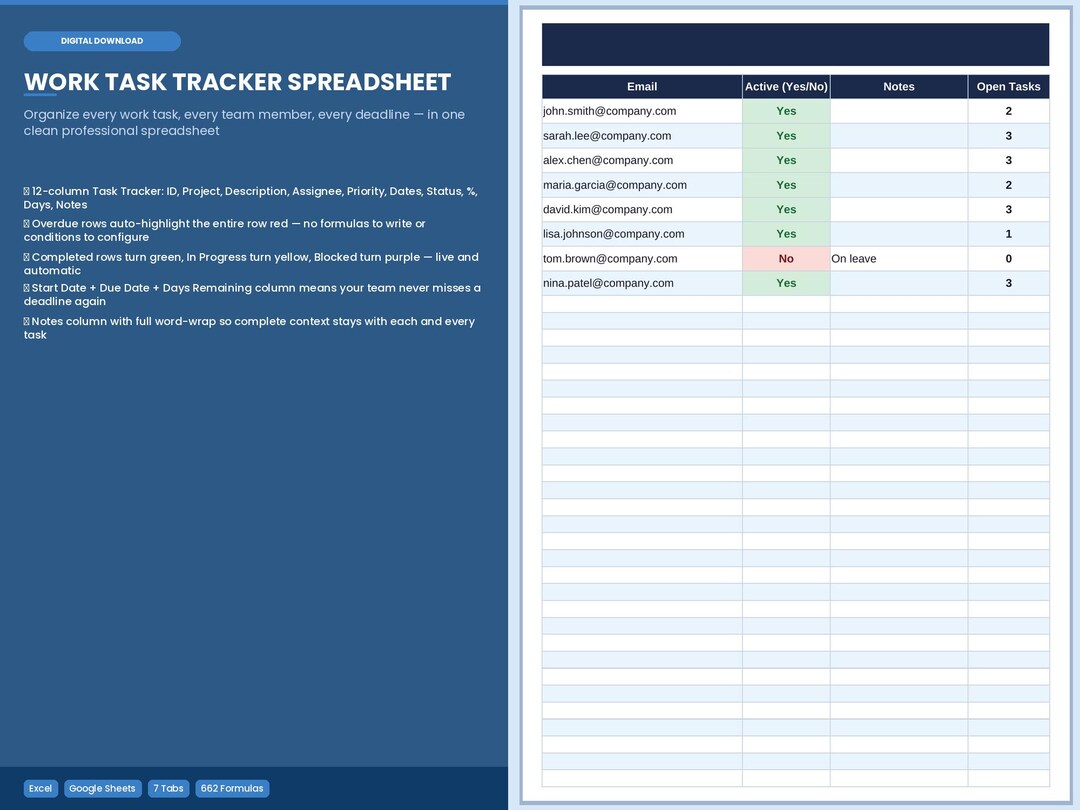
Task: Select cell david.kim@company.com
Action: (x=642, y=209)
